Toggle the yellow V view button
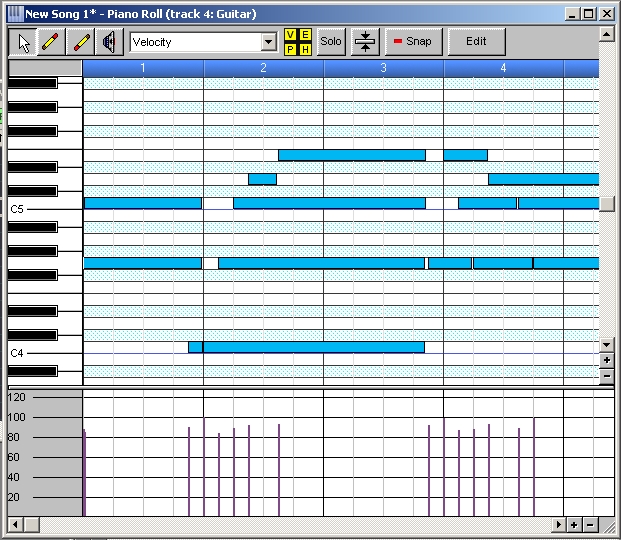 point(290,35)
